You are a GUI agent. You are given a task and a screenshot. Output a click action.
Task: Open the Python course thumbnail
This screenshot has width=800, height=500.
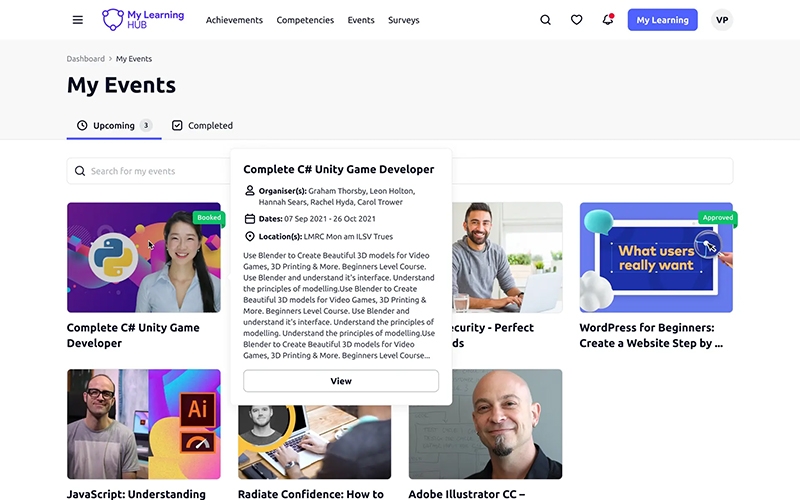(144, 258)
